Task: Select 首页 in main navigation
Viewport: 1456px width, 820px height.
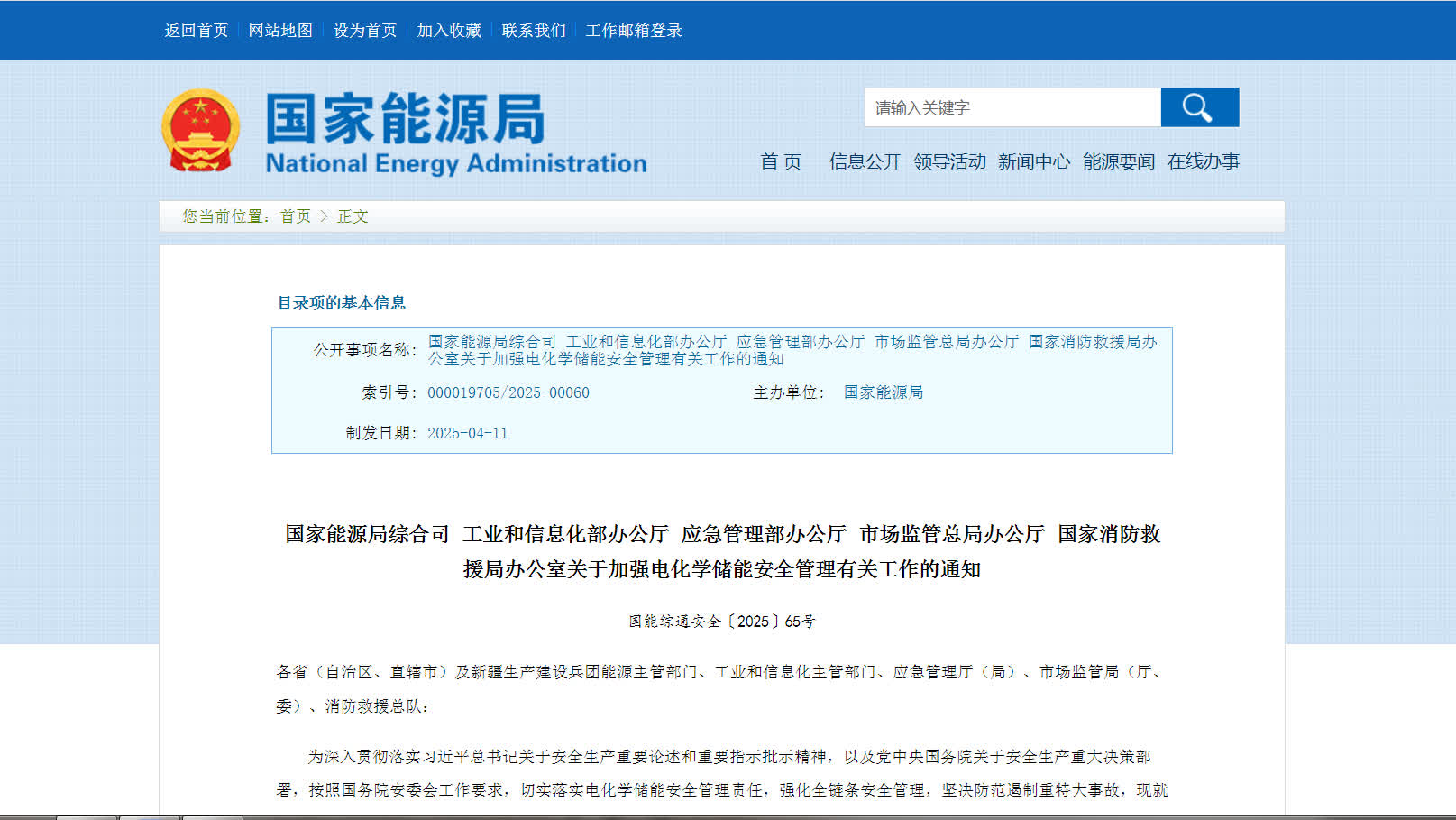Action: tap(781, 161)
